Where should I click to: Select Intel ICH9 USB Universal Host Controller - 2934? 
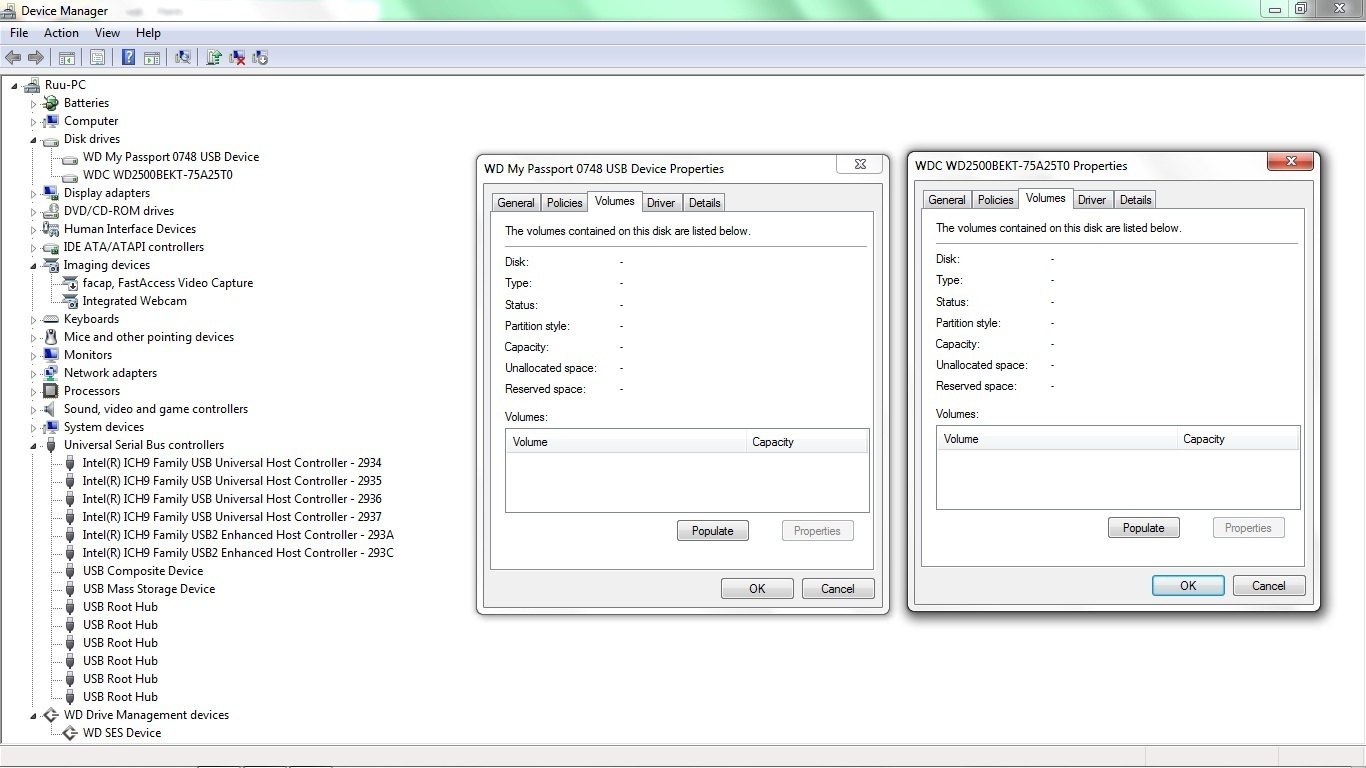coord(232,463)
